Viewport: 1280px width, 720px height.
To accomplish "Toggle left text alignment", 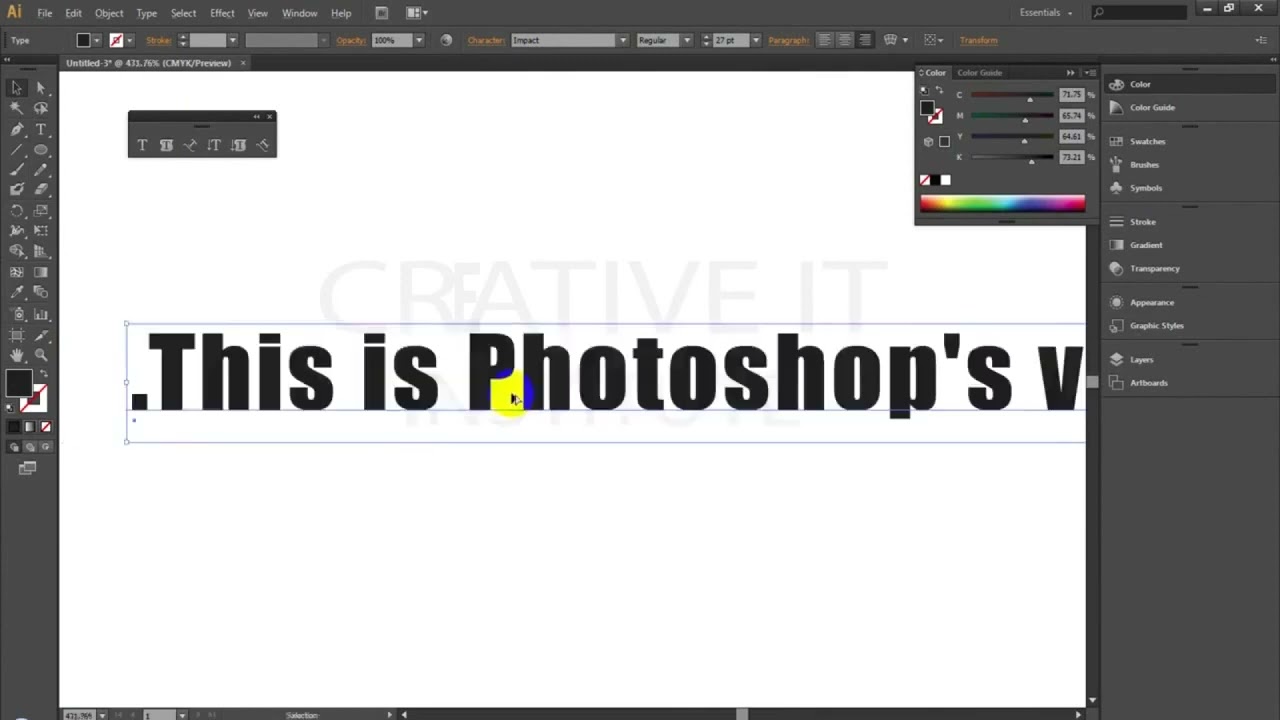I will pyautogui.click(x=824, y=40).
